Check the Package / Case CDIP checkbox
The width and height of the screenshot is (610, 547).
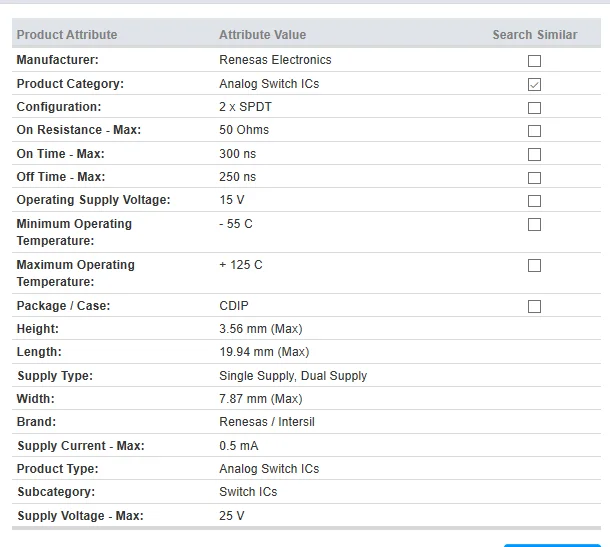coord(534,307)
